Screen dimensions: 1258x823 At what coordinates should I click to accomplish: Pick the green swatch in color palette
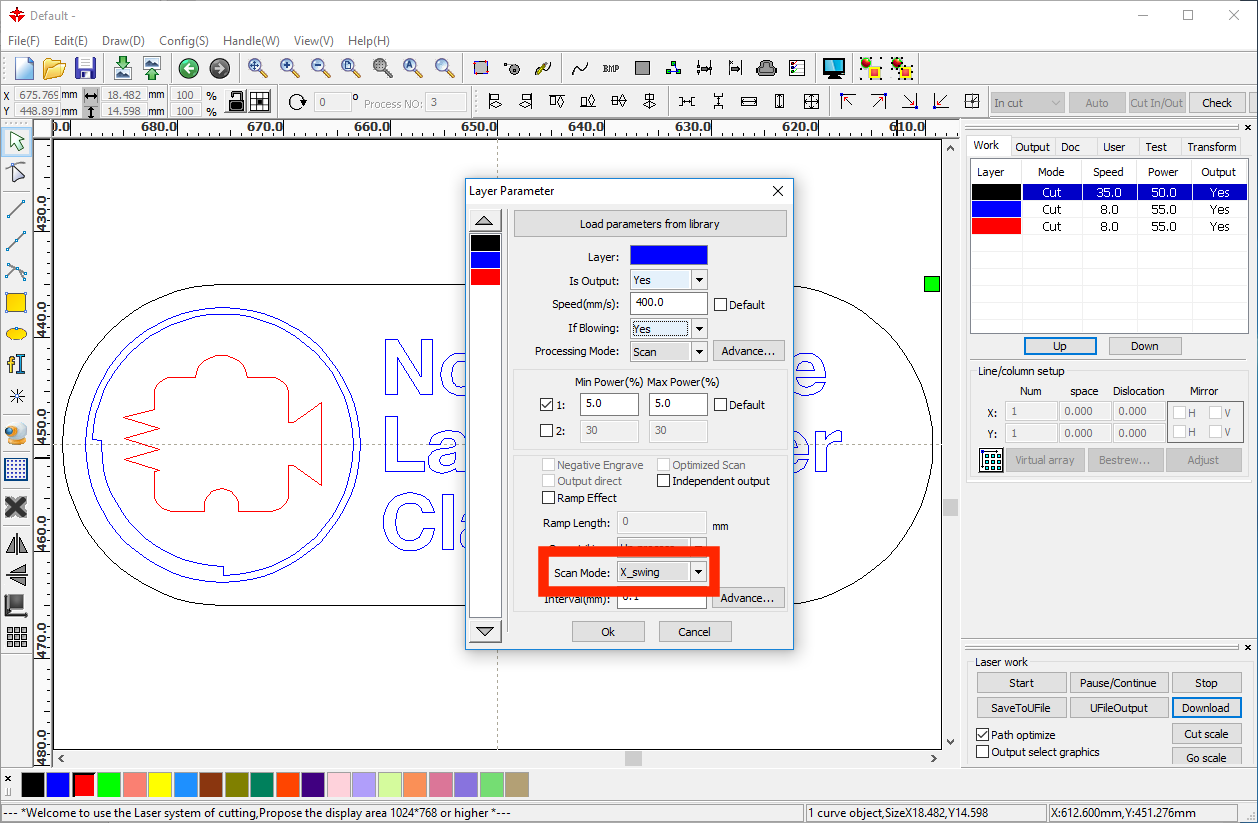pos(109,785)
